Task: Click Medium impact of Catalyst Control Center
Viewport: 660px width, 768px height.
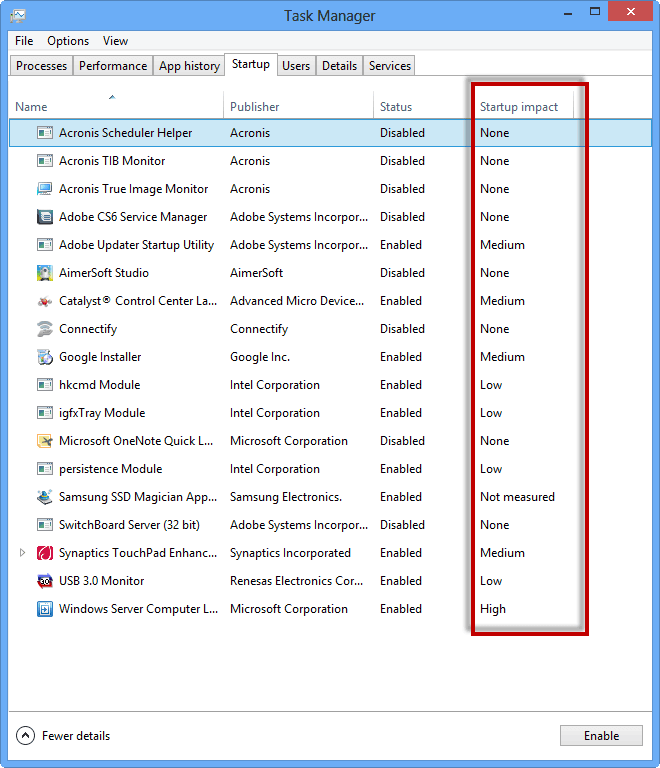Action: pyautogui.click(x=502, y=301)
